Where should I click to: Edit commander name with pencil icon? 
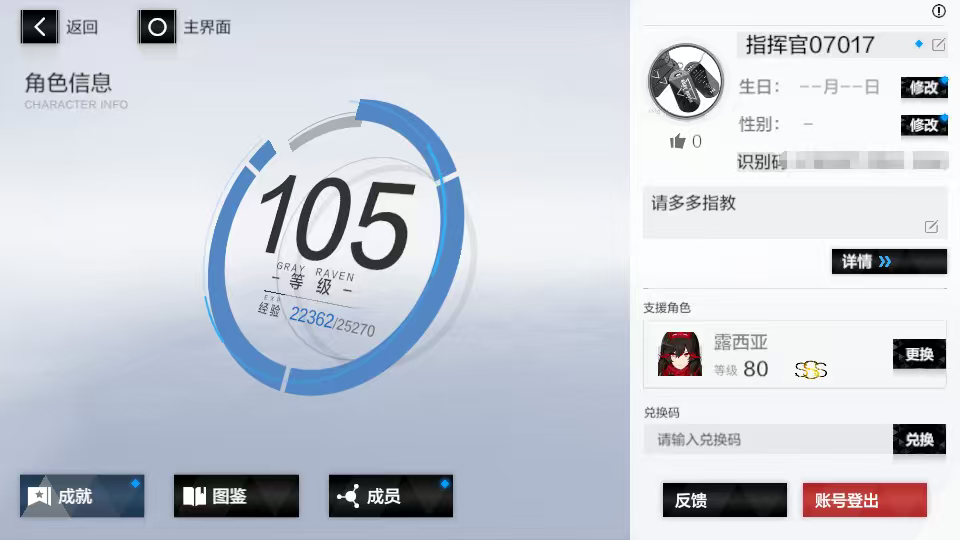[x=938, y=45]
